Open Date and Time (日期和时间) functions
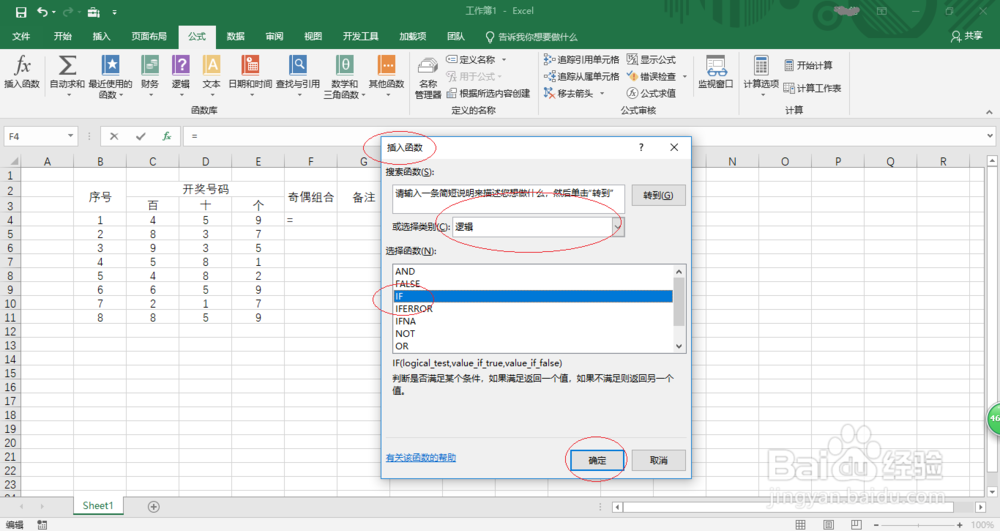 [x=250, y=75]
